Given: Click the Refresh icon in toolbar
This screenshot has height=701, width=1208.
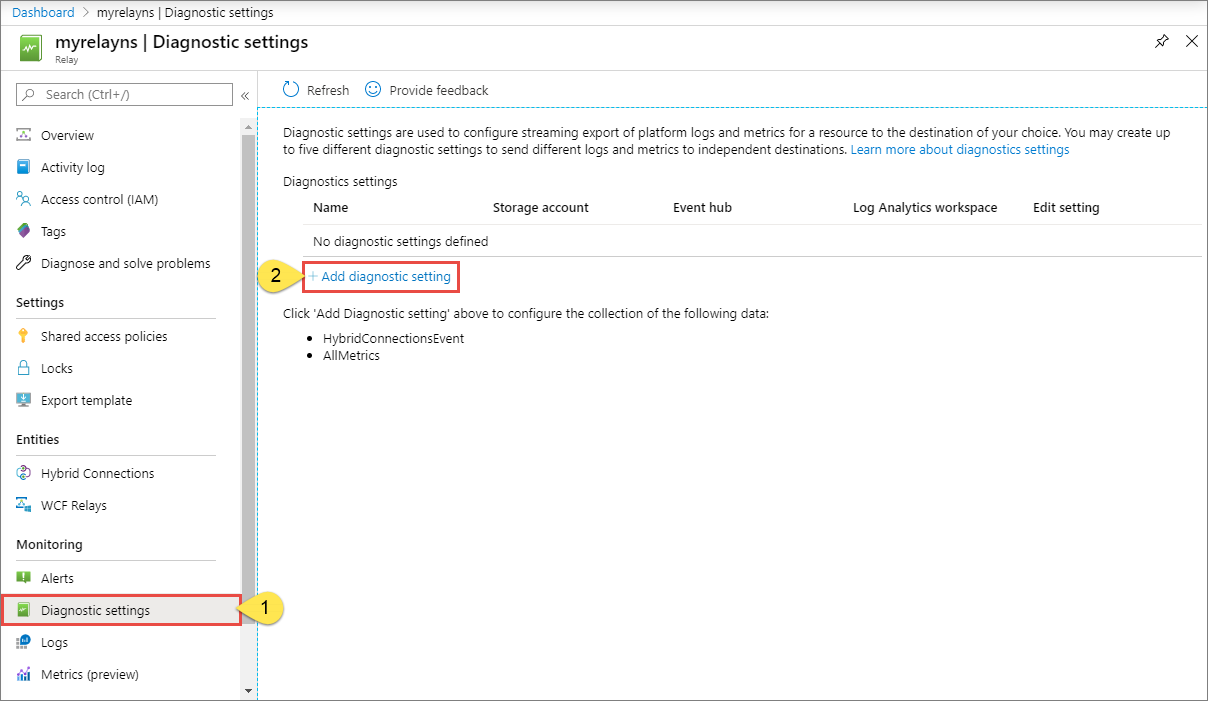Looking at the screenshot, I should pos(291,90).
